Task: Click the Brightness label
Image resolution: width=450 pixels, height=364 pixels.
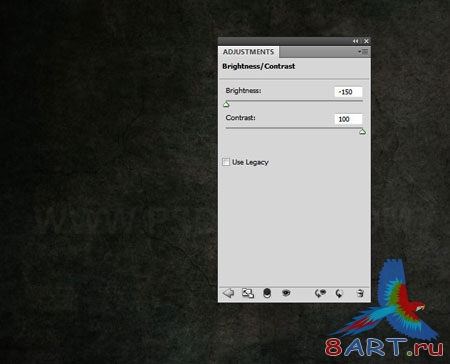Action: 243,91
